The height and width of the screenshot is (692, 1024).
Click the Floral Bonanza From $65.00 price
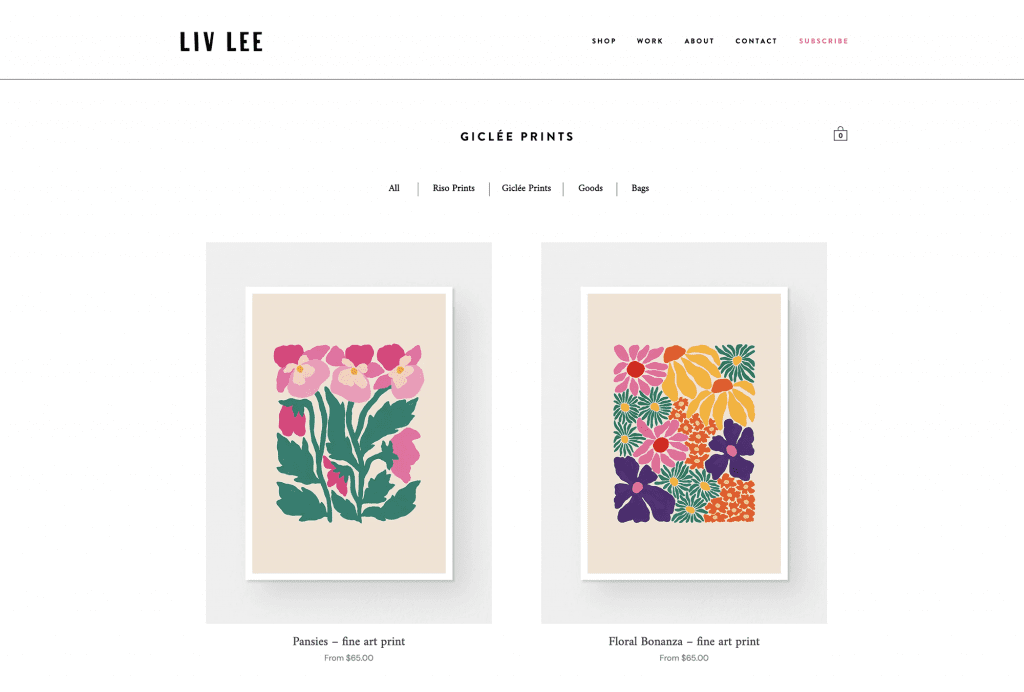[684, 658]
